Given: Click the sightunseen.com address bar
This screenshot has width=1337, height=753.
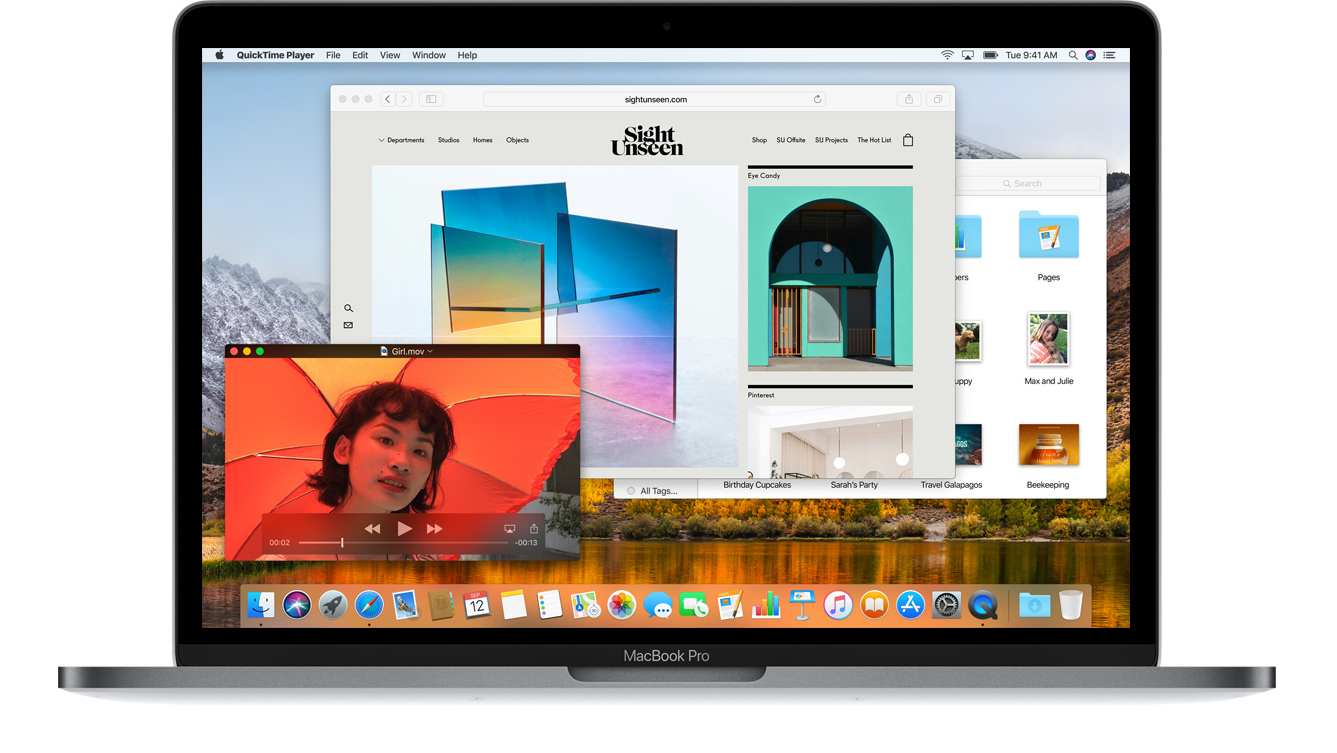Looking at the screenshot, I should coord(655,99).
